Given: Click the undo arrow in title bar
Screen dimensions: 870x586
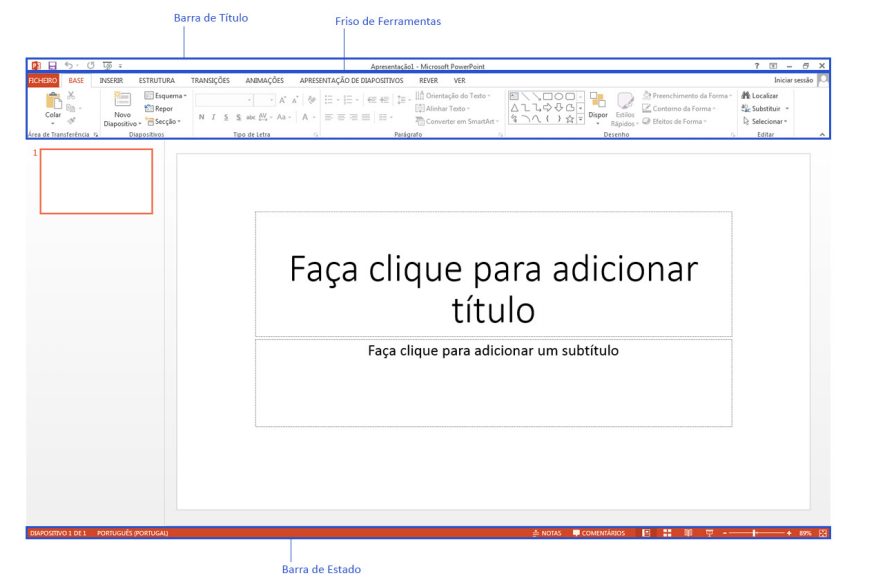Looking at the screenshot, I should pos(67,65).
